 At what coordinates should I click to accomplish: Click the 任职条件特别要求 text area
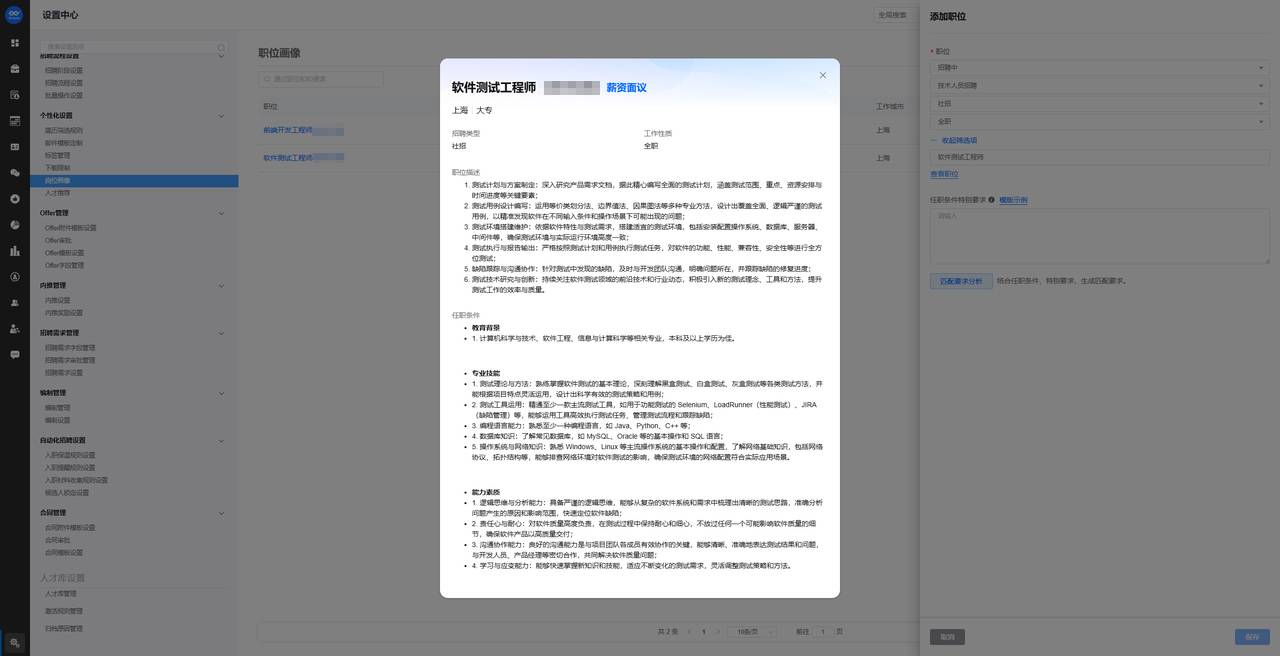pos(1100,237)
